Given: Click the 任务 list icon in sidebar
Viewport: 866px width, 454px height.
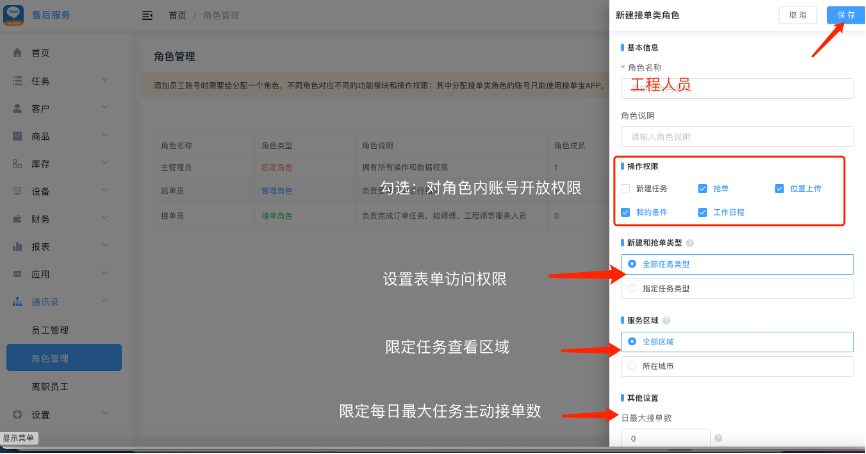Looking at the screenshot, I should coord(17,80).
